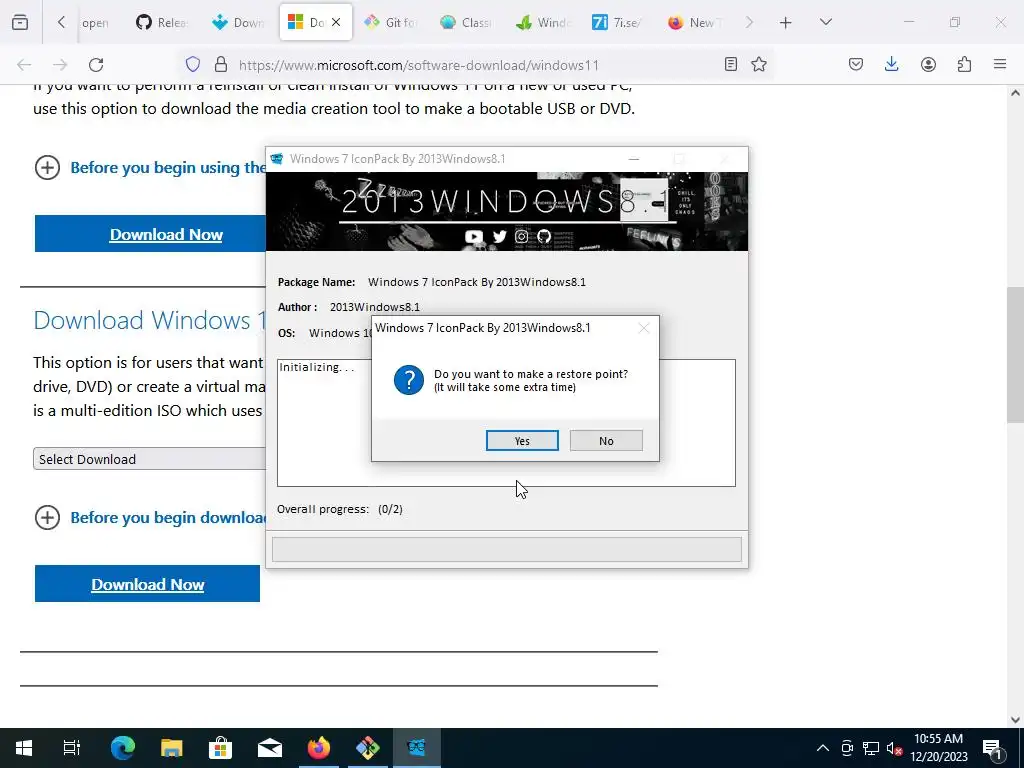Image resolution: width=1024 pixels, height=768 pixels.
Task: Switch to the New Tab Firefox tab
Action: pos(694,23)
